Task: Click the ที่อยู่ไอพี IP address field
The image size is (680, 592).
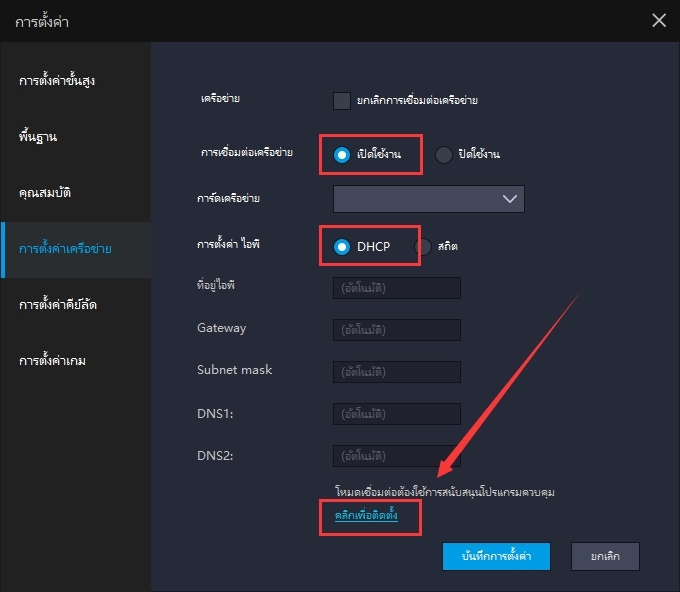Action: click(x=397, y=288)
